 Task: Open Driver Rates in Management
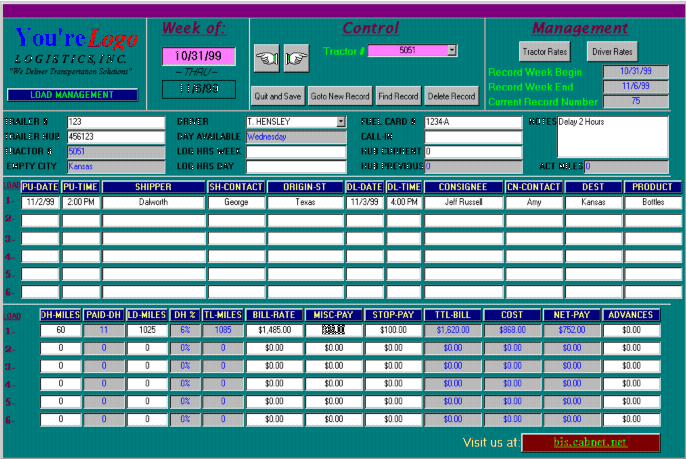coord(611,51)
